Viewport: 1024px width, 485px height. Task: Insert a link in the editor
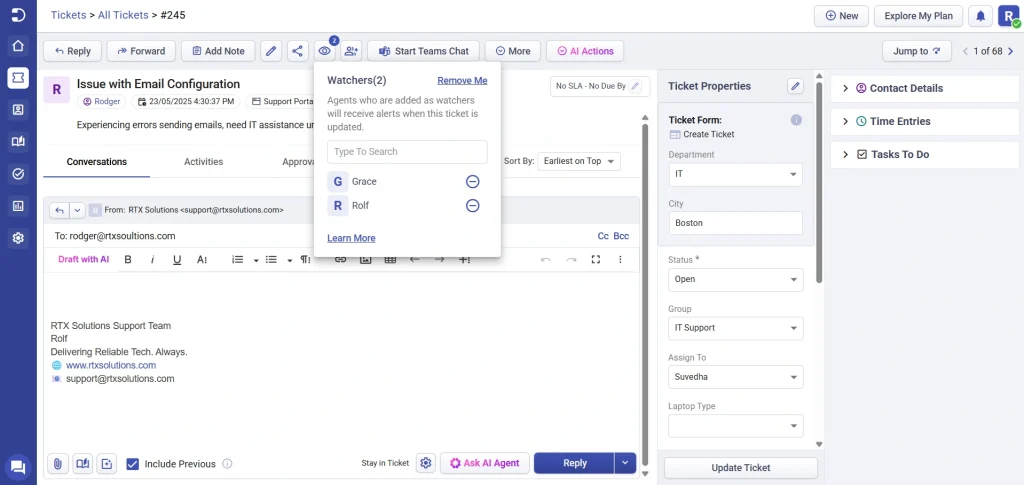tap(340, 260)
